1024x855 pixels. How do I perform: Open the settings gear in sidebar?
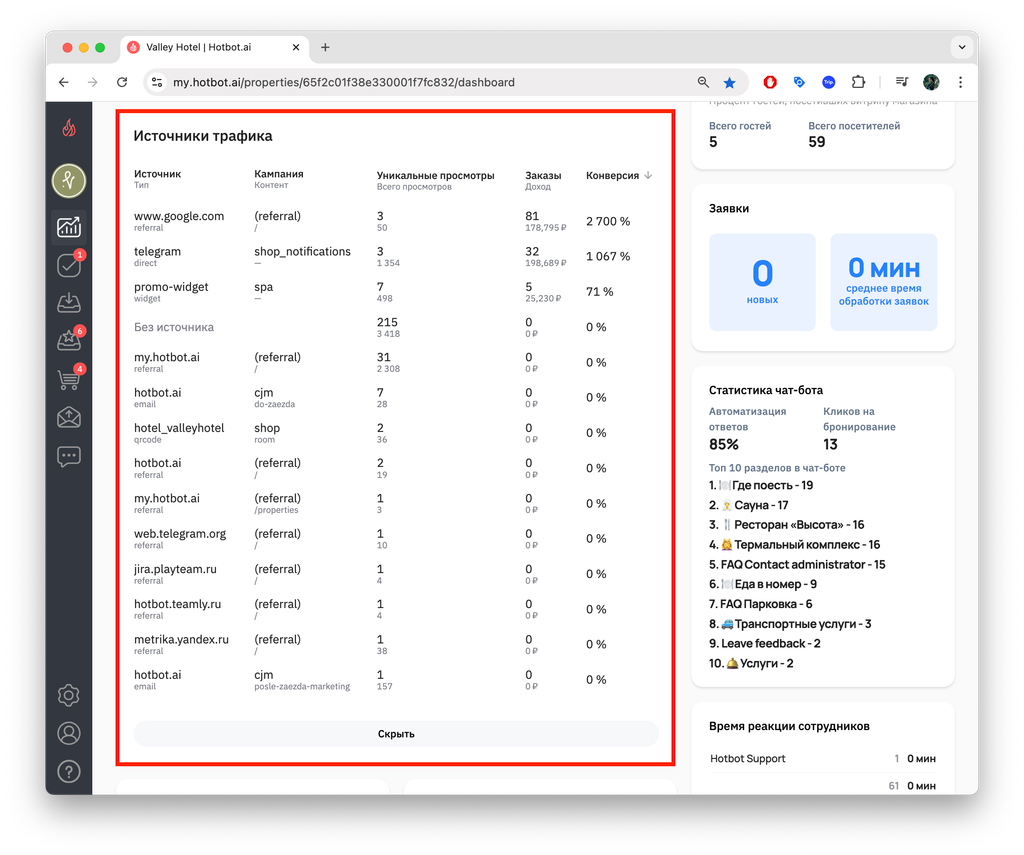69,695
